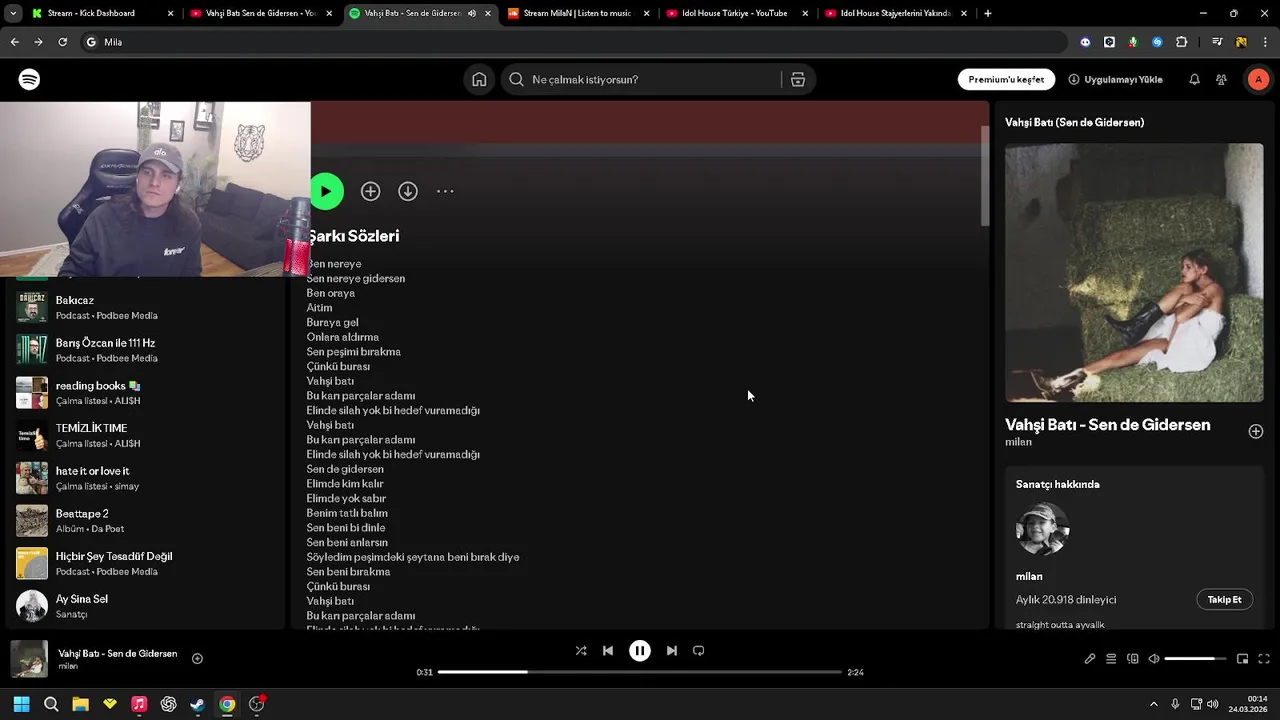
Task: Click the lyrics area scrollbar
Action: 984,176
